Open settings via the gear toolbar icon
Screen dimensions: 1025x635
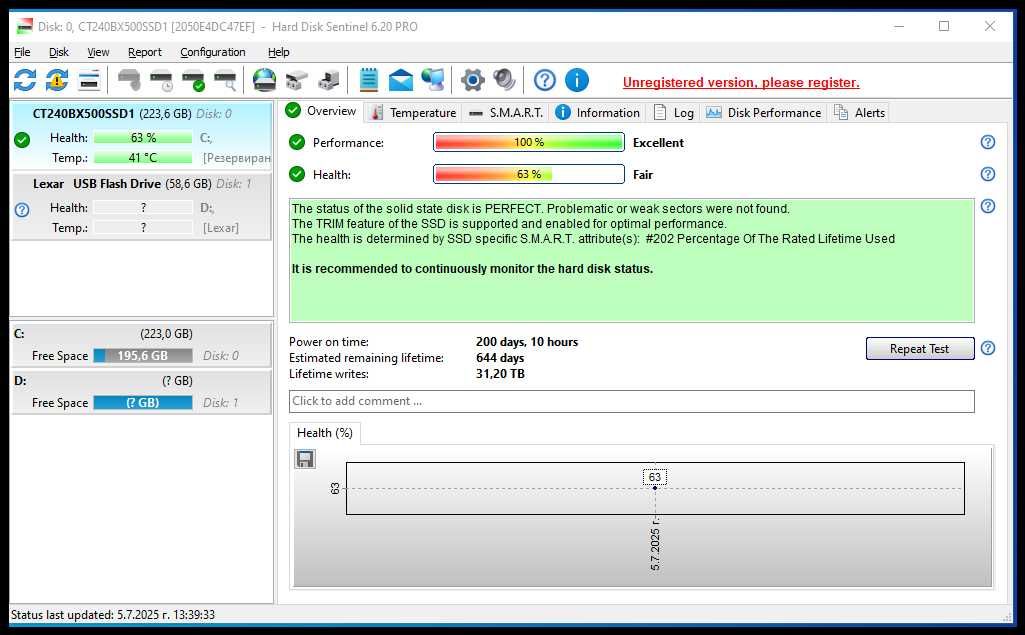pos(473,80)
